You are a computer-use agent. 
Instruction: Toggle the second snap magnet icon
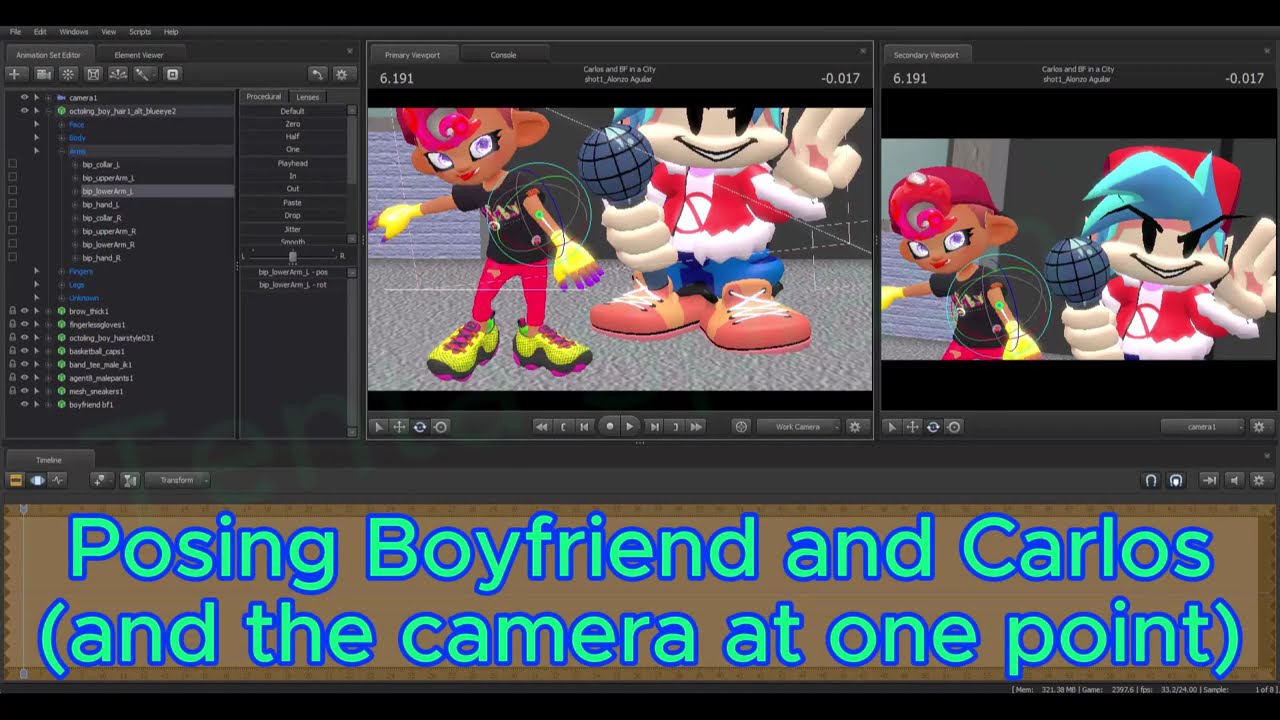[1176, 480]
